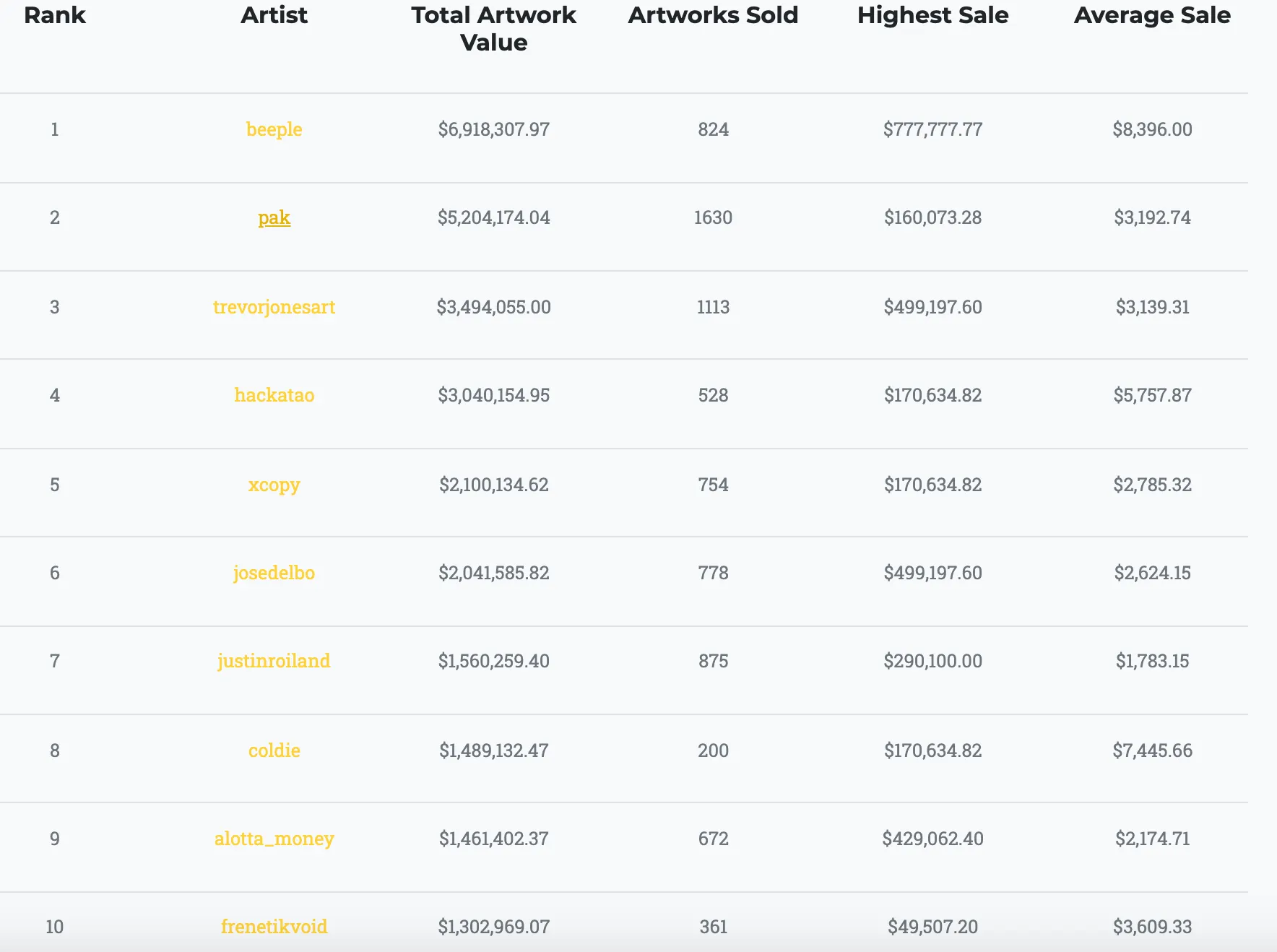Open the pak artist profile

pyautogui.click(x=274, y=217)
